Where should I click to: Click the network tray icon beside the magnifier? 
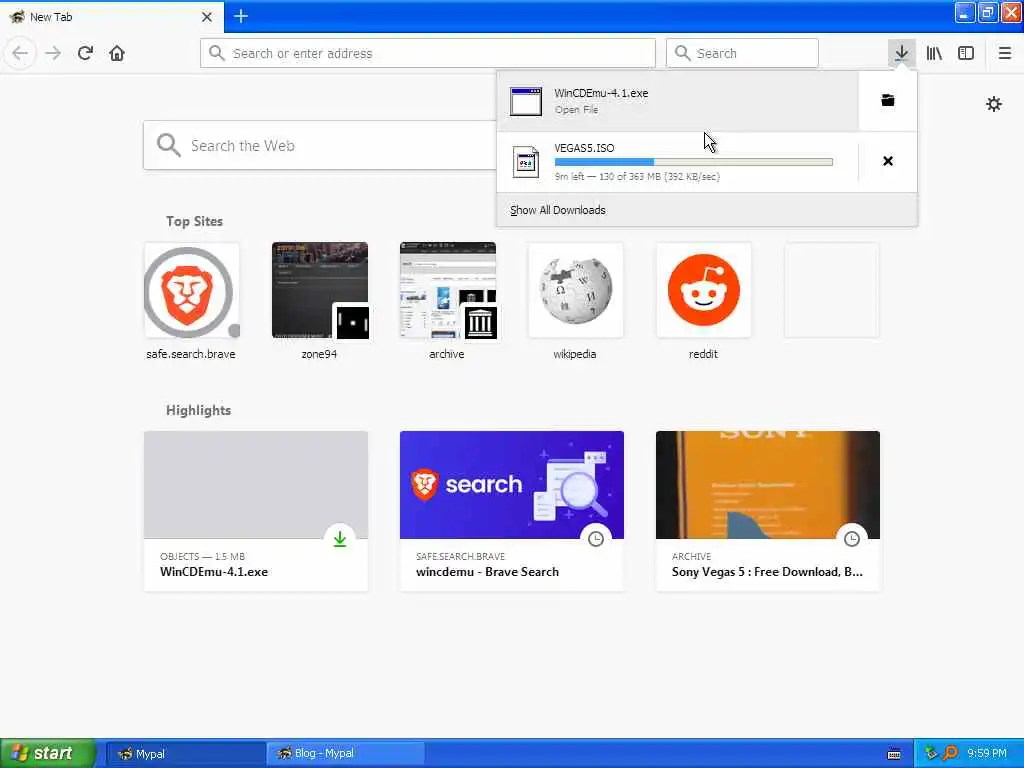(x=931, y=754)
